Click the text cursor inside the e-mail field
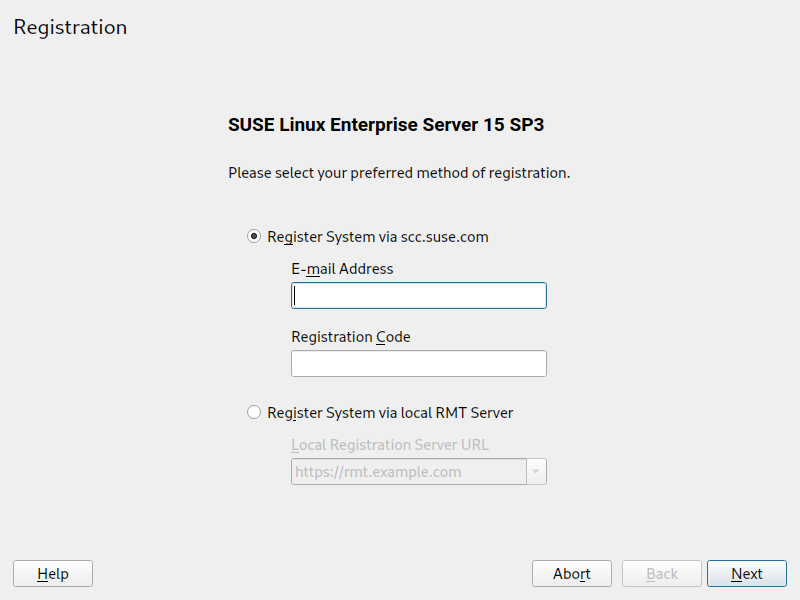 (296, 296)
